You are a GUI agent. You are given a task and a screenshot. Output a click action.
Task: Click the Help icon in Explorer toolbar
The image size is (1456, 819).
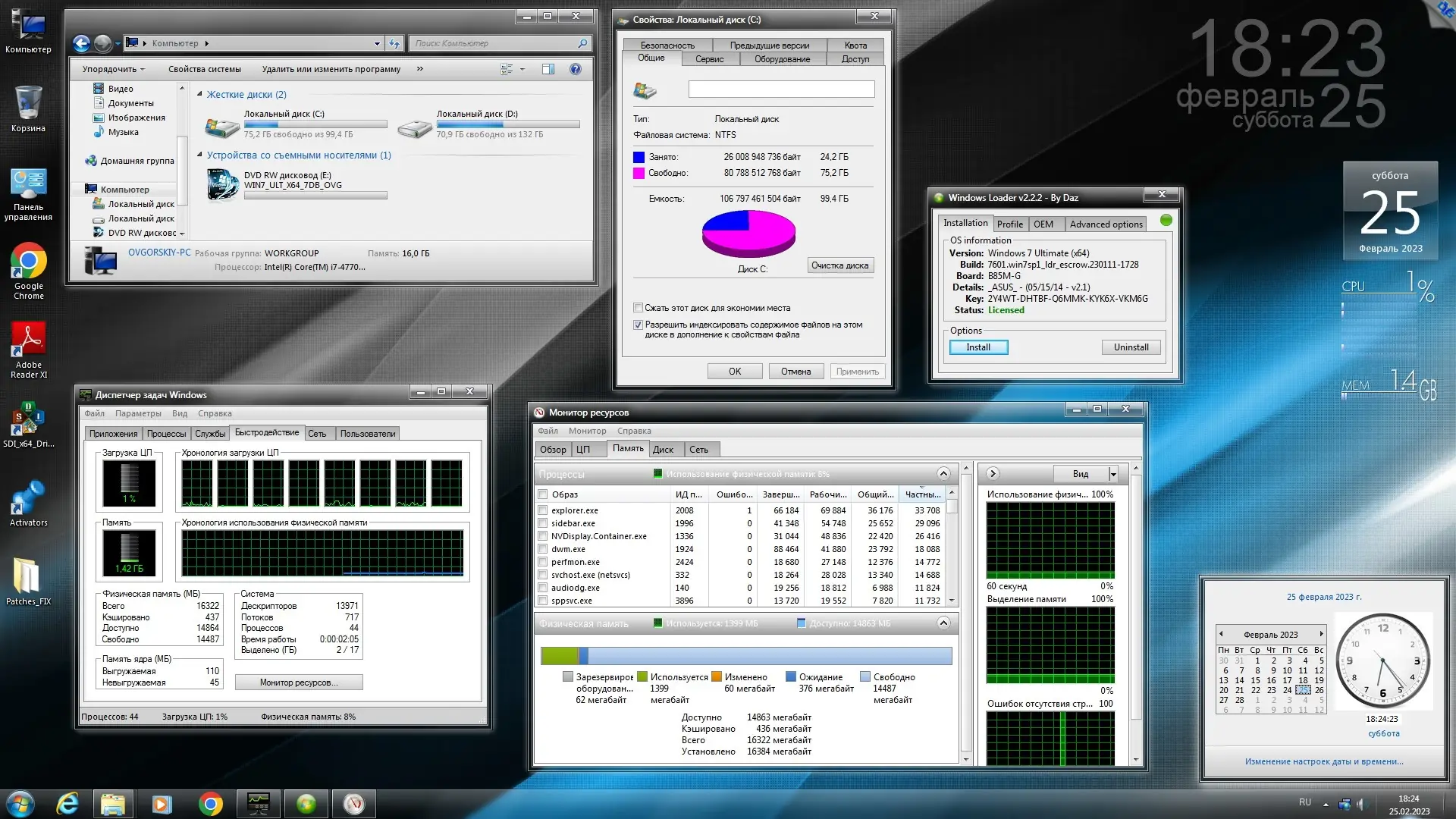coord(575,69)
